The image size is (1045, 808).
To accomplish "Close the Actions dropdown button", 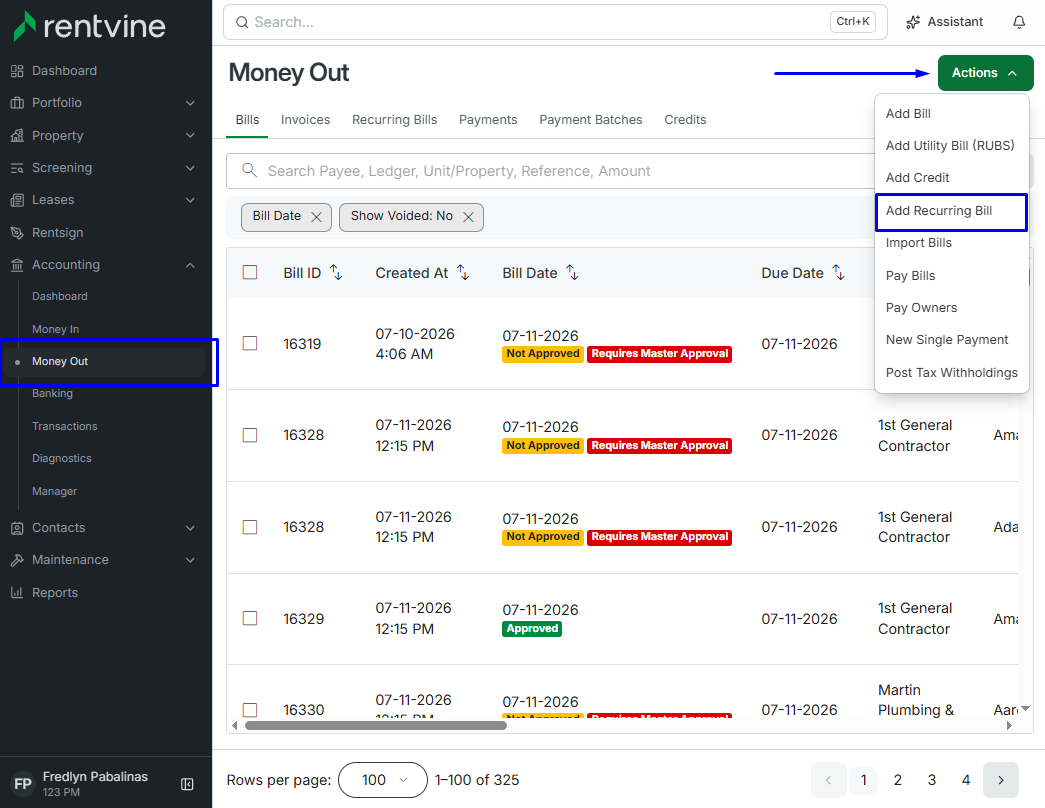I will 985,73.
